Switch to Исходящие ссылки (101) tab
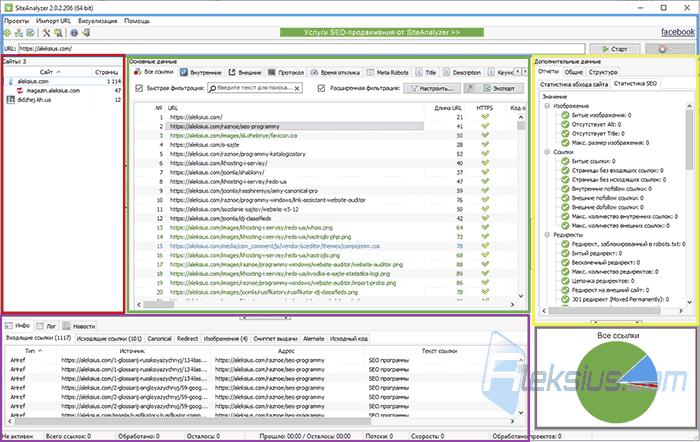Image resolution: width=700 pixels, height=442 pixels. pyautogui.click(x=109, y=339)
